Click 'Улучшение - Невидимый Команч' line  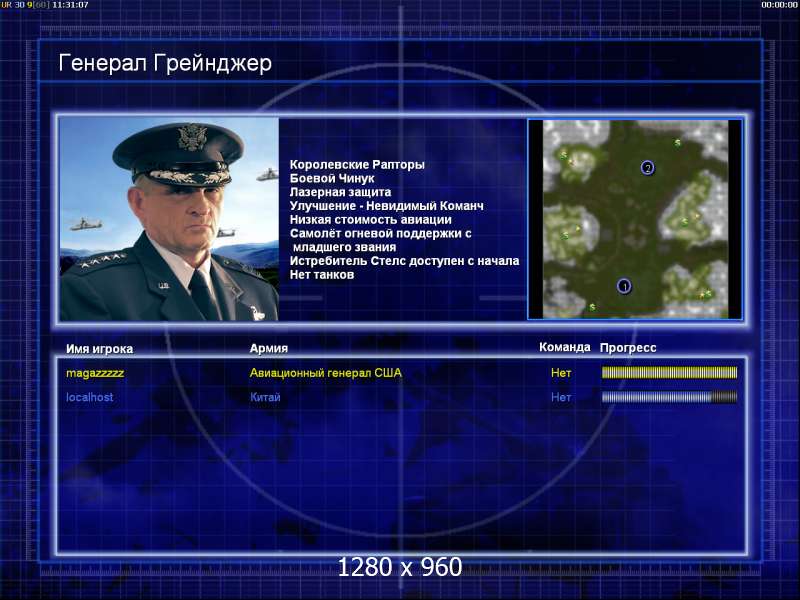pos(387,206)
